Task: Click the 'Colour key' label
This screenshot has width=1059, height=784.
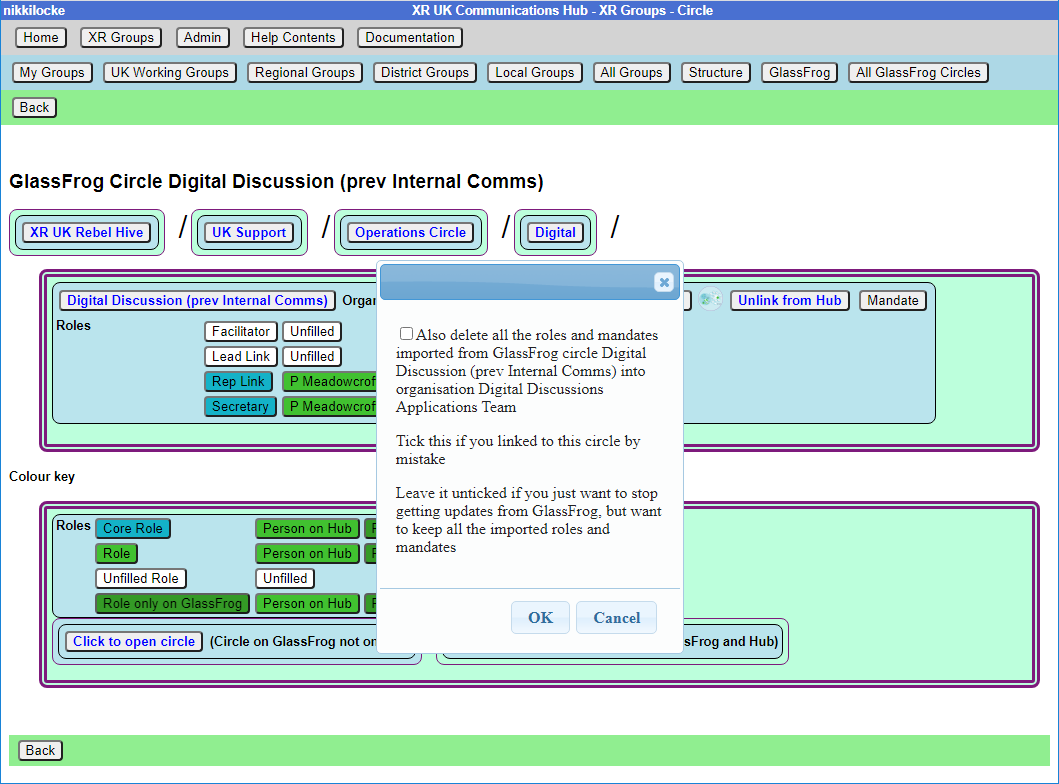Action: click(42, 477)
